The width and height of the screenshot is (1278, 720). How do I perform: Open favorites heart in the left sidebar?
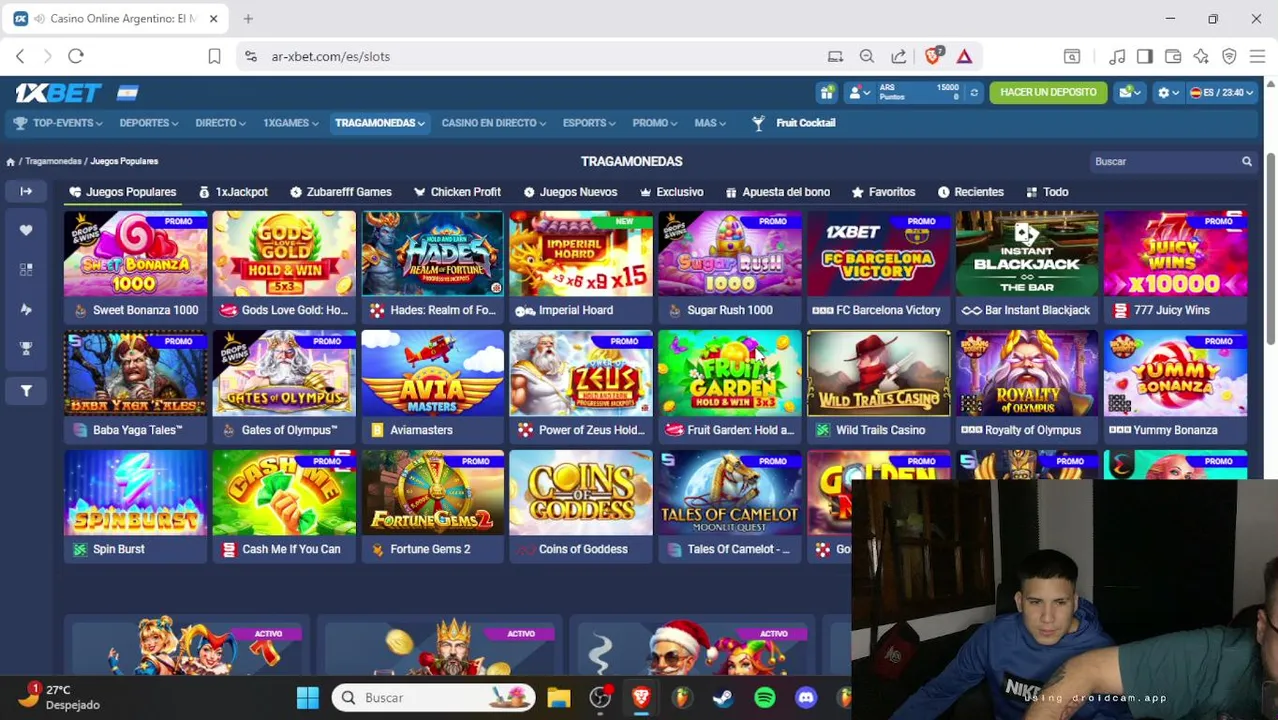point(26,230)
